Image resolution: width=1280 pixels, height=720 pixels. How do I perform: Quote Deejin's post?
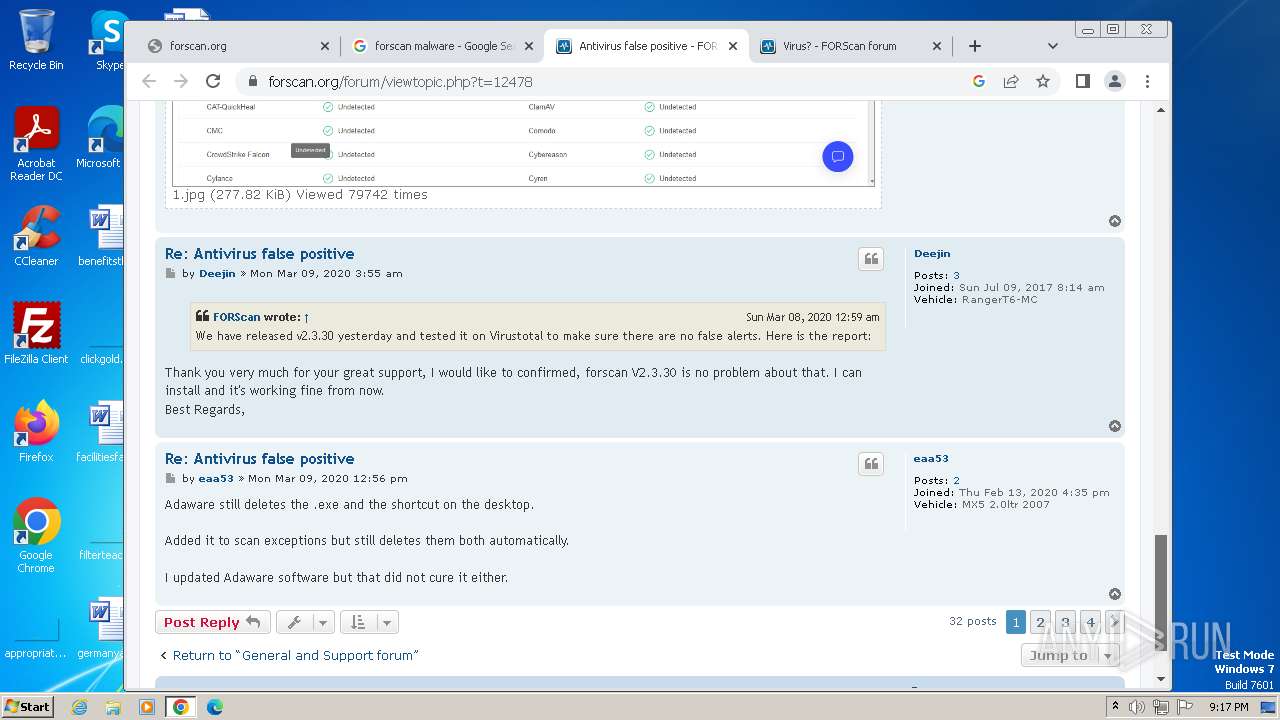coord(871,259)
